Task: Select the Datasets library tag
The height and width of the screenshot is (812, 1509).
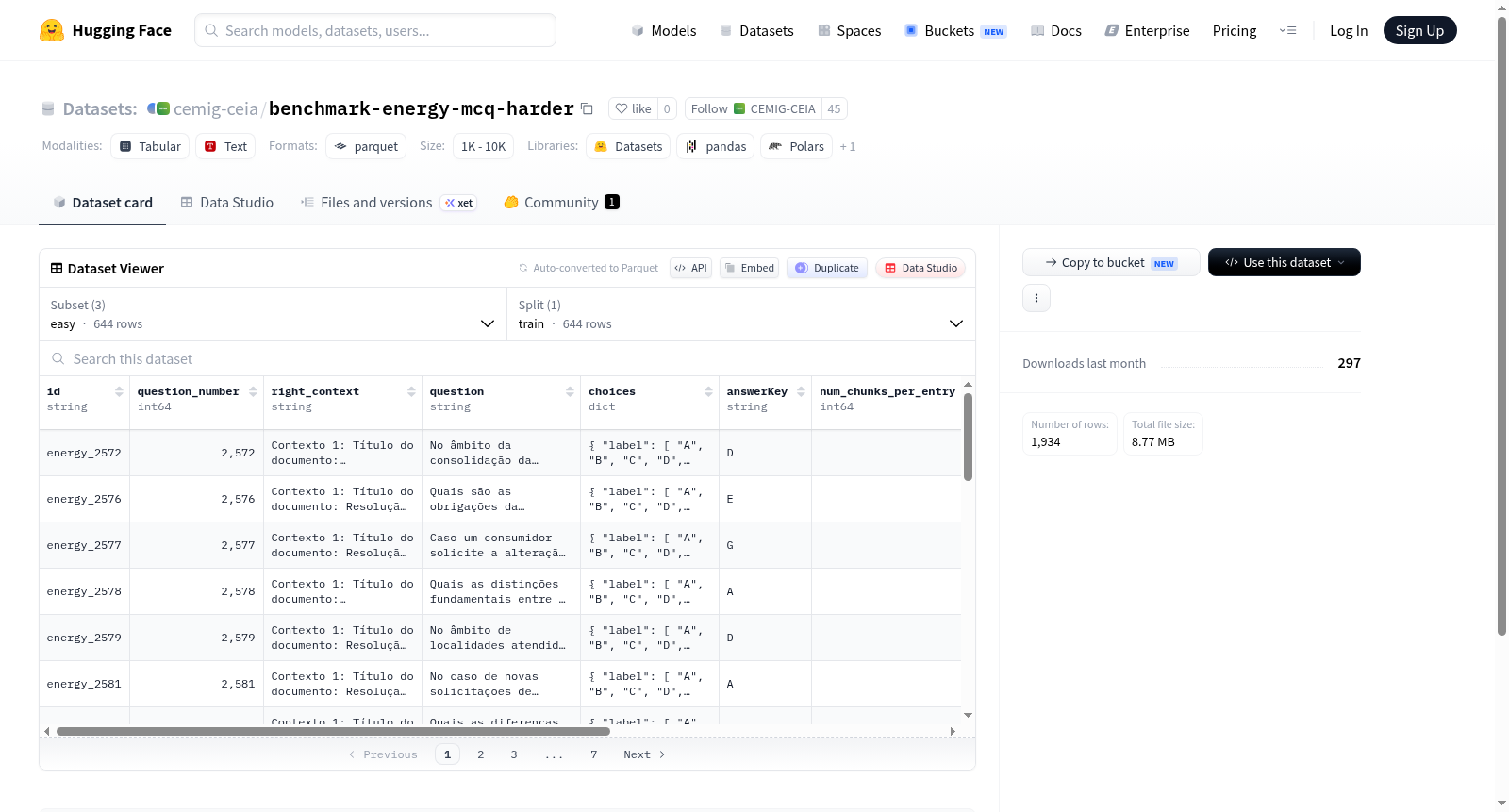Action: click(x=628, y=146)
